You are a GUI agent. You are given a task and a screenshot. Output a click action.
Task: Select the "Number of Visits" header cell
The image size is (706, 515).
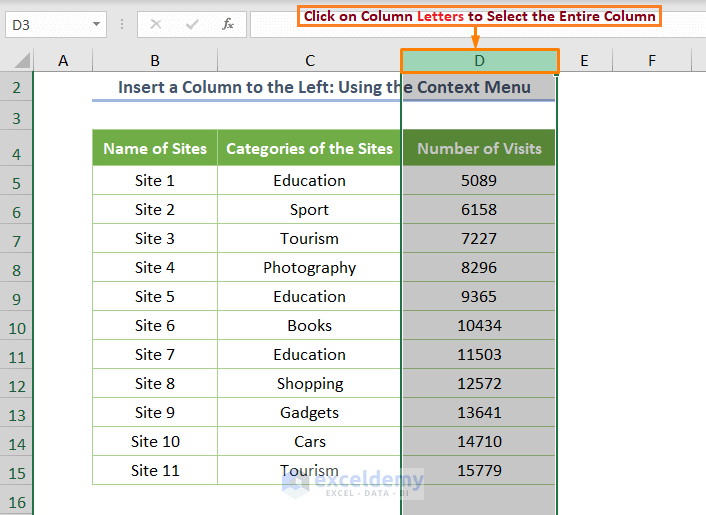pyautogui.click(x=479, y=149)
